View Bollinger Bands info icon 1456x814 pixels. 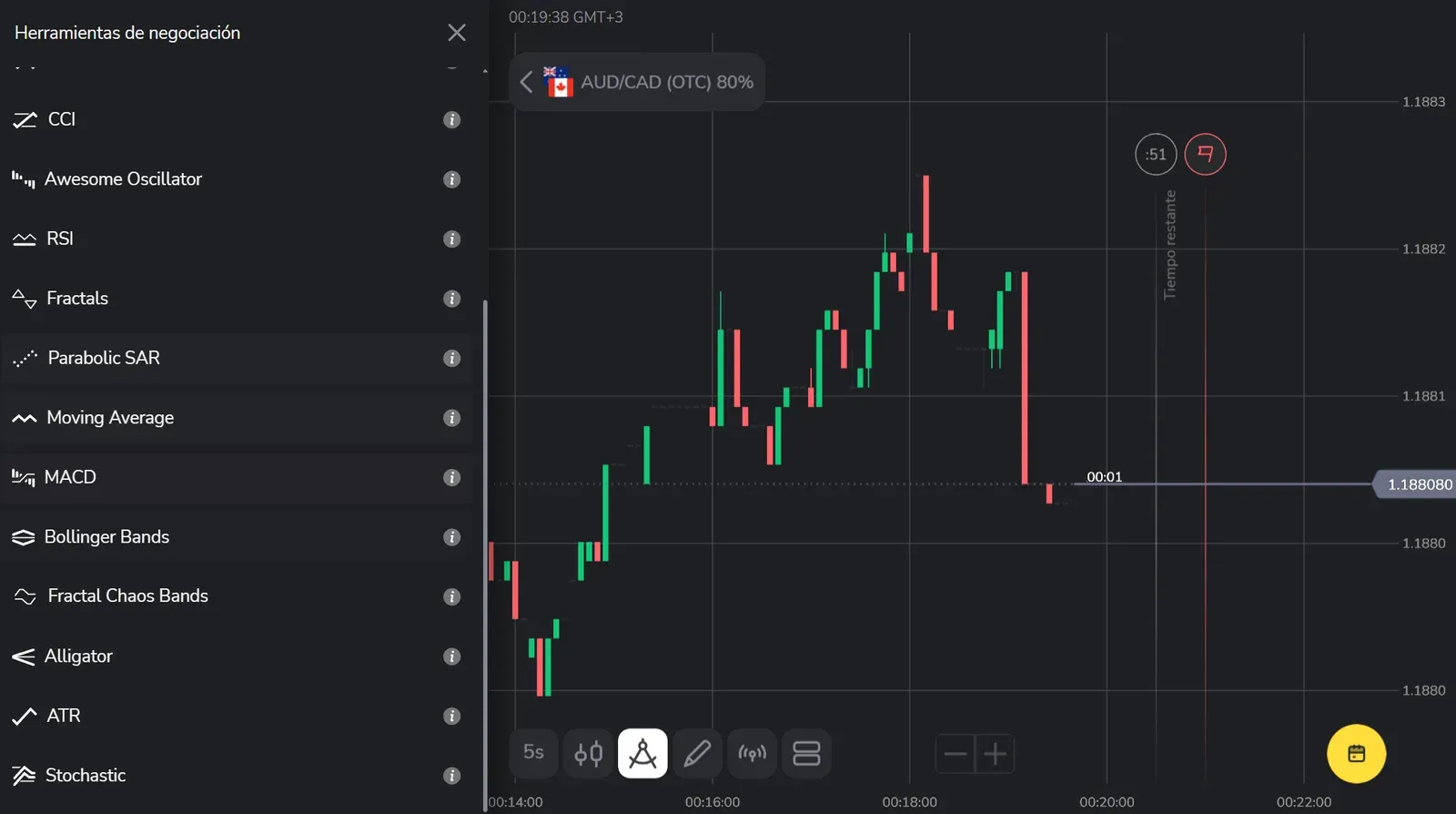[x=451, y=537]
